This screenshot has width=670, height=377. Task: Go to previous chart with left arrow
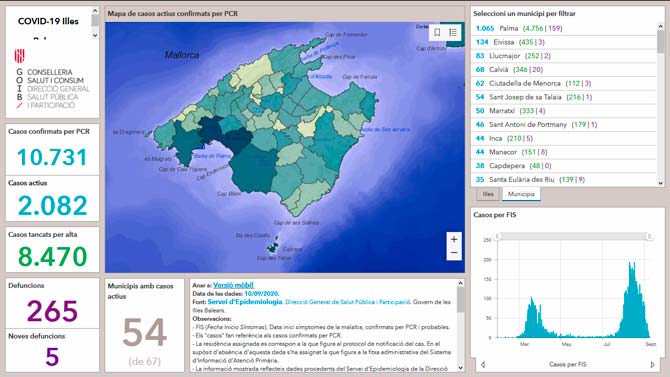(x=483, y=365)
